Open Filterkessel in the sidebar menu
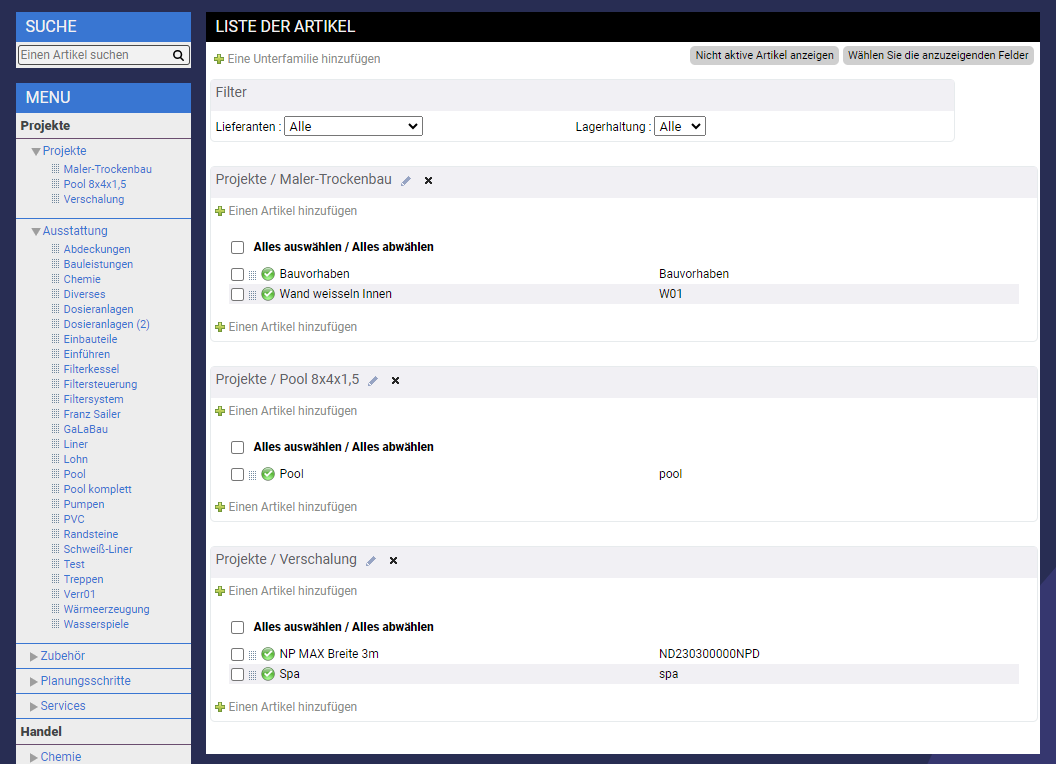Screen dimensions: 1056x764 [x=91, y=369]
